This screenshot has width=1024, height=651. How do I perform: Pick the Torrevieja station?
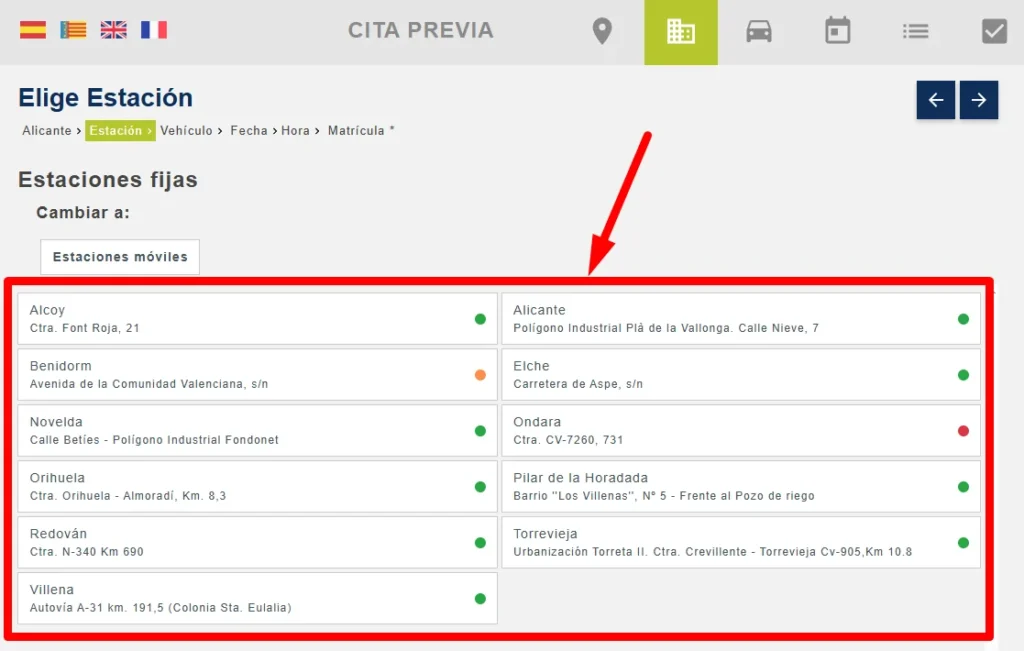pos(740,543)
